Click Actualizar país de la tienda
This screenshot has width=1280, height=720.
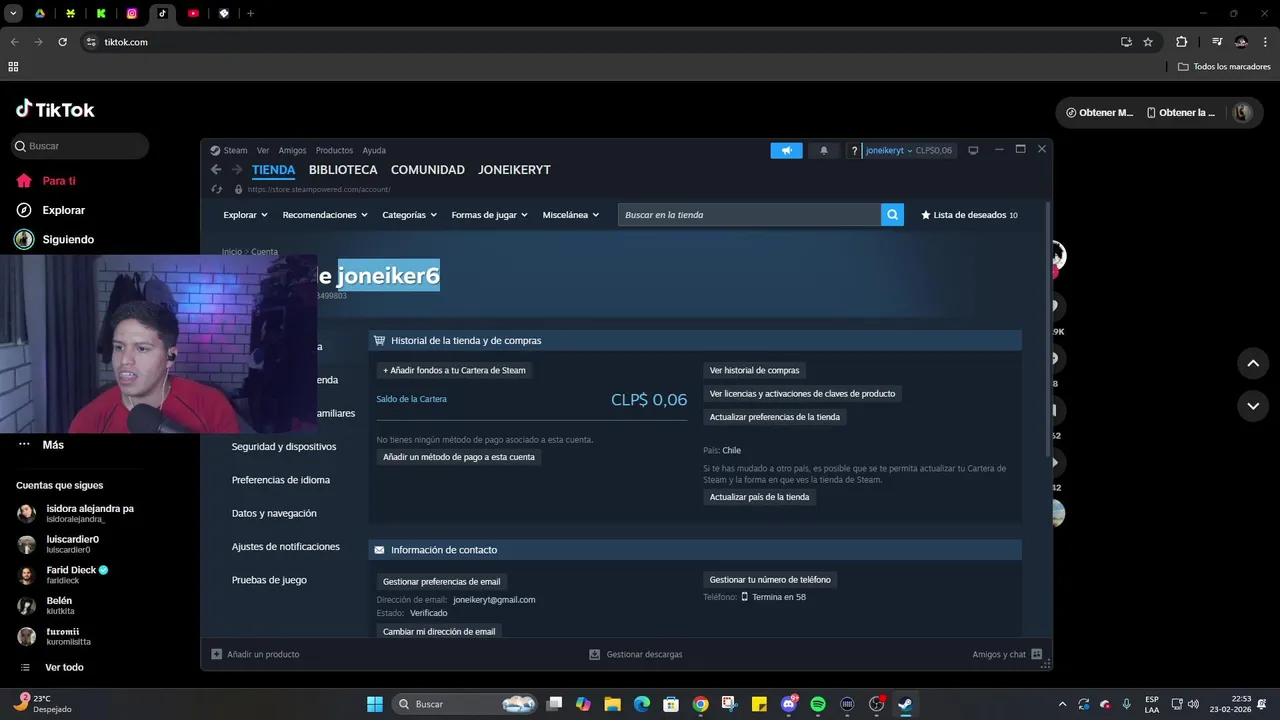pyautogui.click(x=760, y=497)
